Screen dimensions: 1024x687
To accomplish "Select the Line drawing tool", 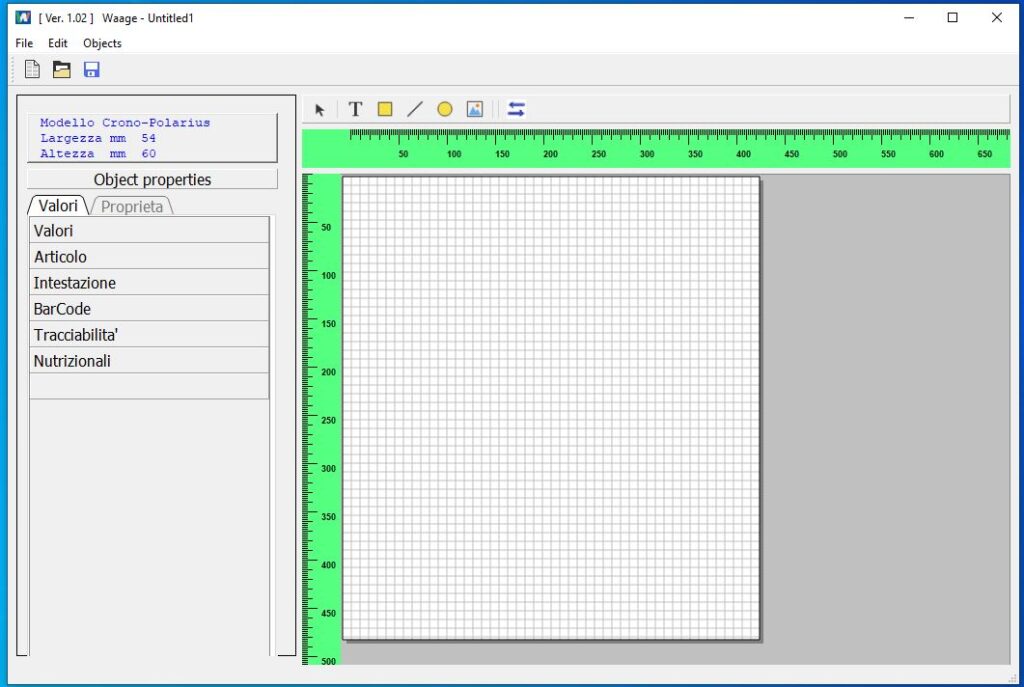I will click(x=415, y=110).
